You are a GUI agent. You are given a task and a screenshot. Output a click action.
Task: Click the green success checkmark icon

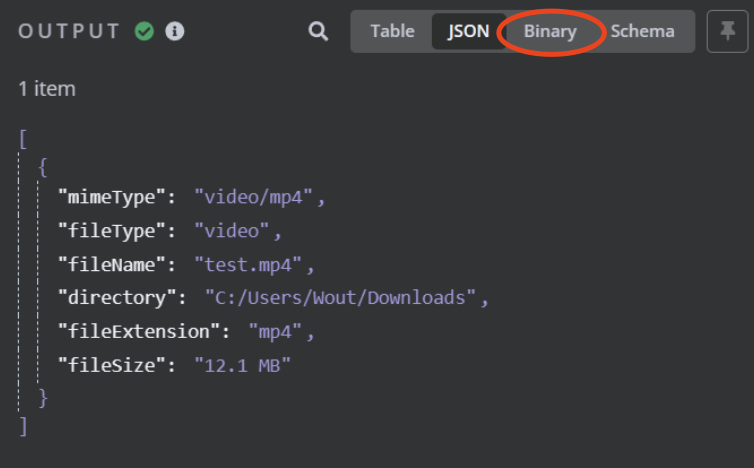[x=144, y=31]
